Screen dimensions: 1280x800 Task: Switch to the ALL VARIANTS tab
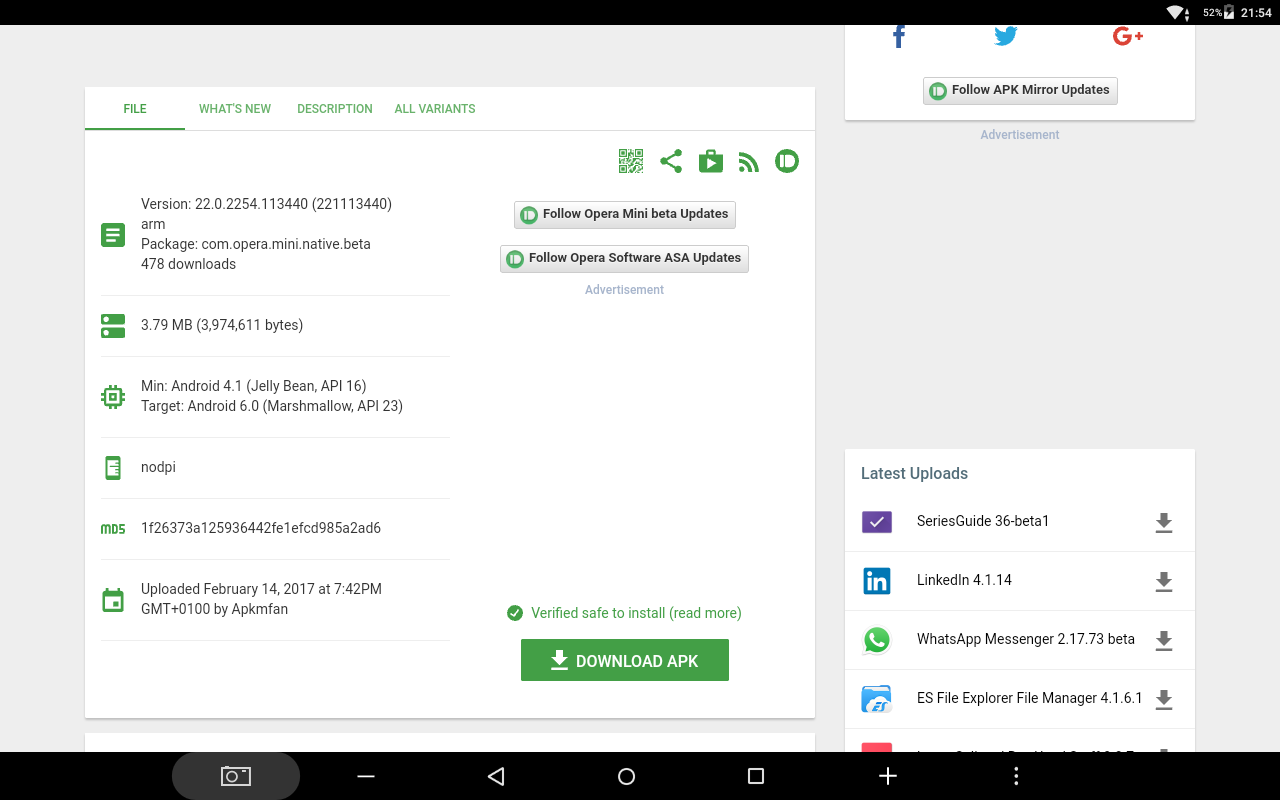click(x=435, y=109)
